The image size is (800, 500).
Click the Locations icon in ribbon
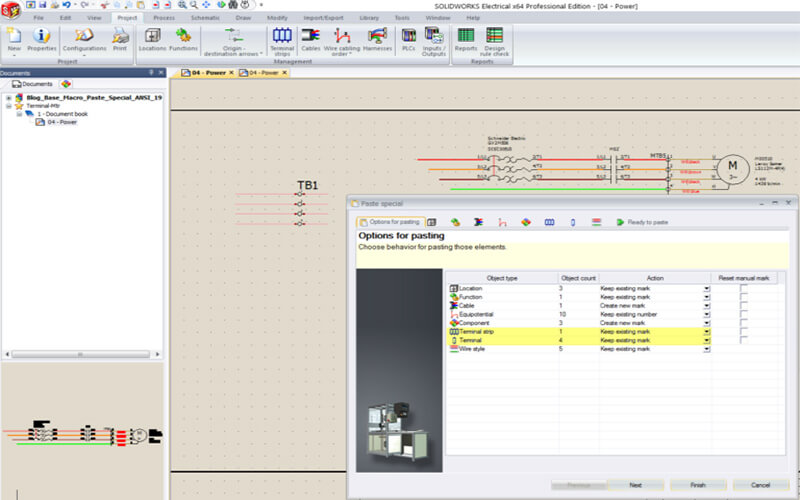[x=152, y=40]
